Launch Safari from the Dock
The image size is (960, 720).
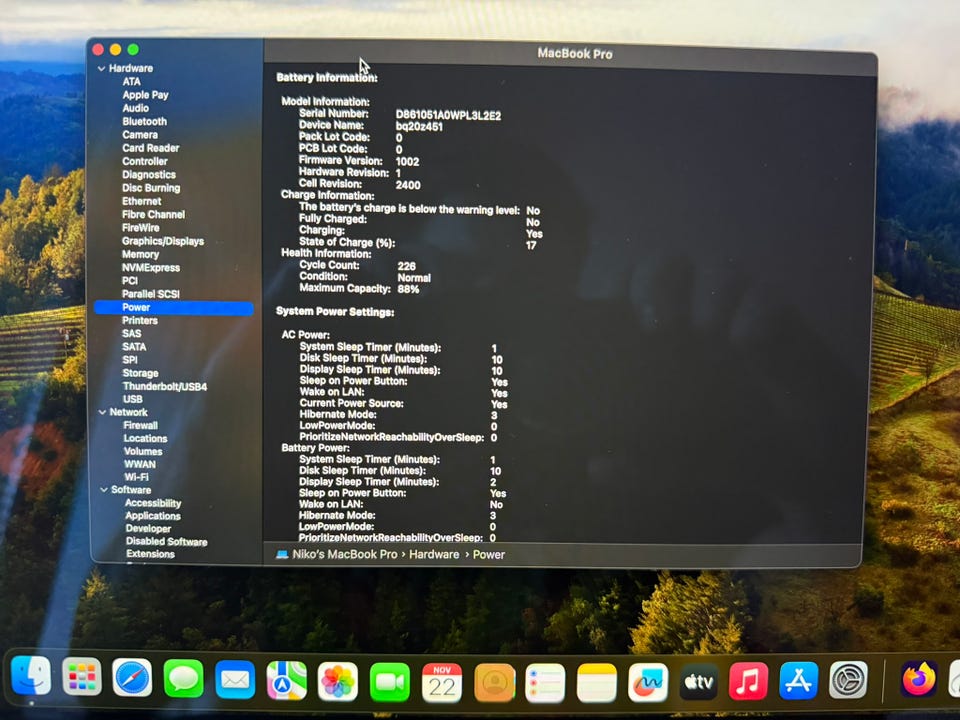pos(132,678)
